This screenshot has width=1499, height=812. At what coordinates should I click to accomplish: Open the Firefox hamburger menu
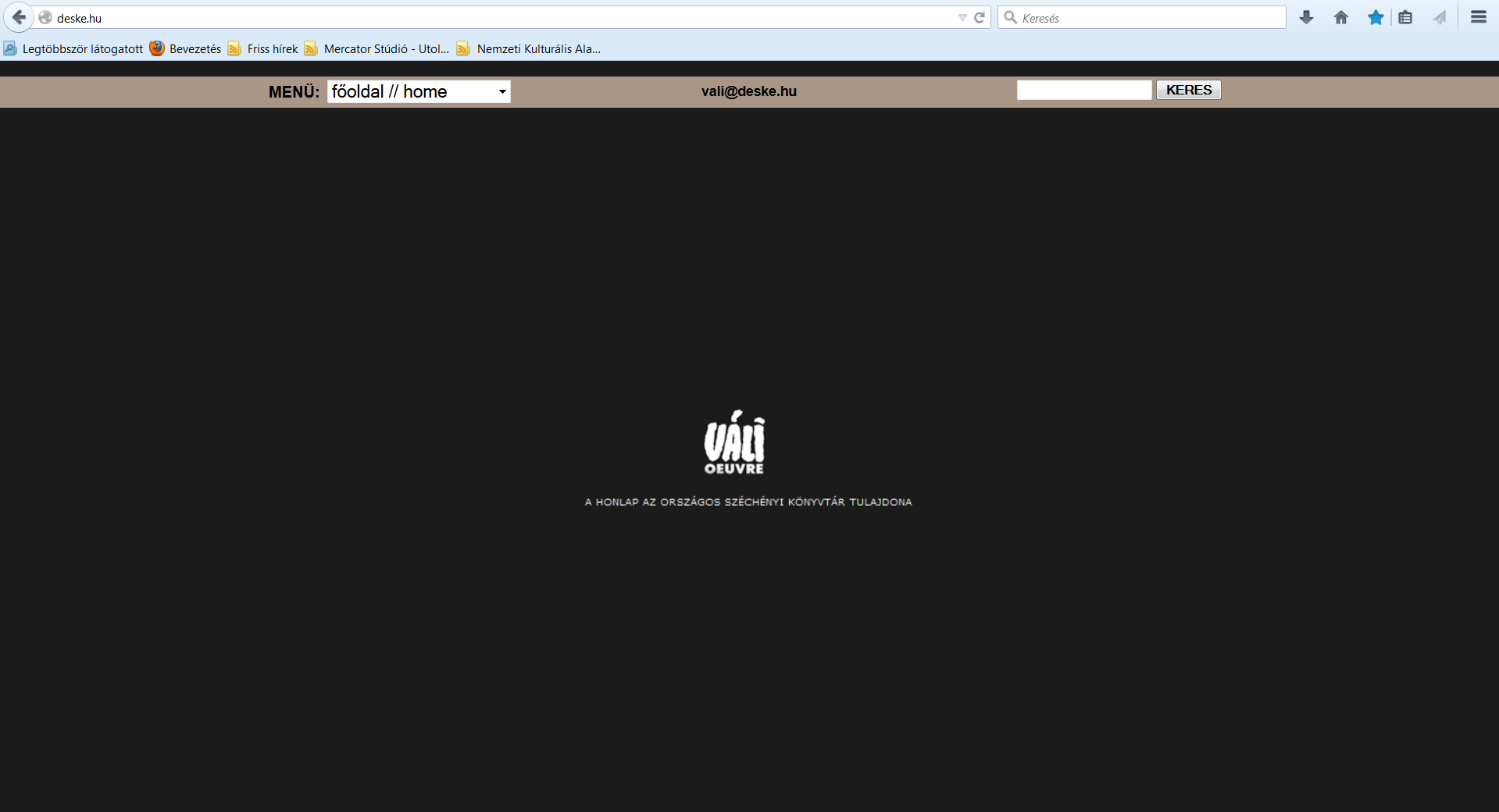[1478, 17]
